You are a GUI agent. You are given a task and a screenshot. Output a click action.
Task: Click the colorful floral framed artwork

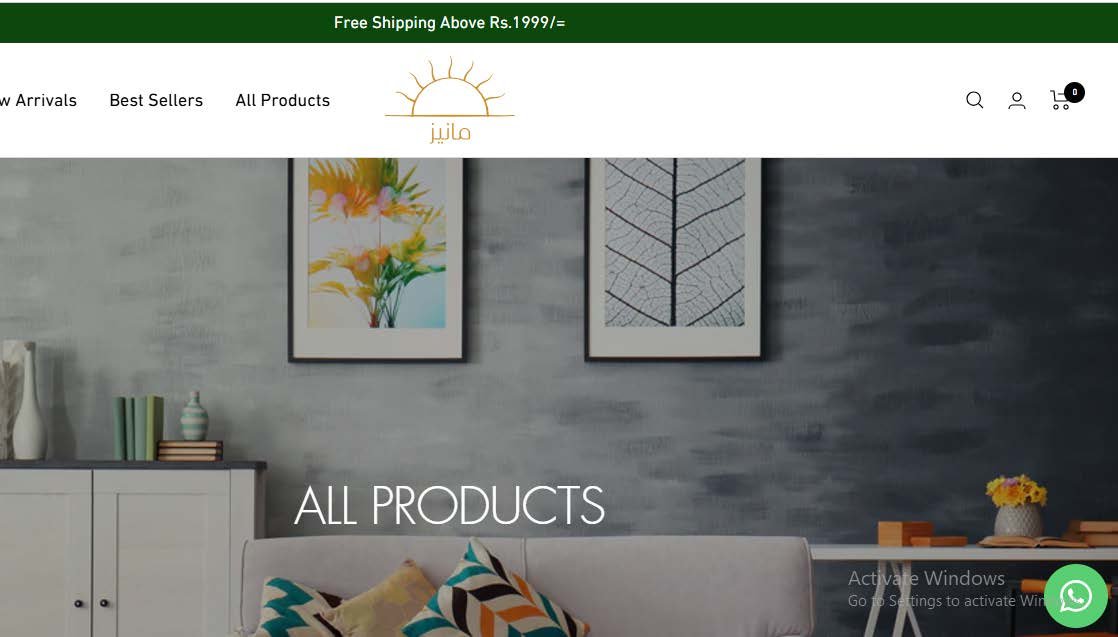(378, 259)
